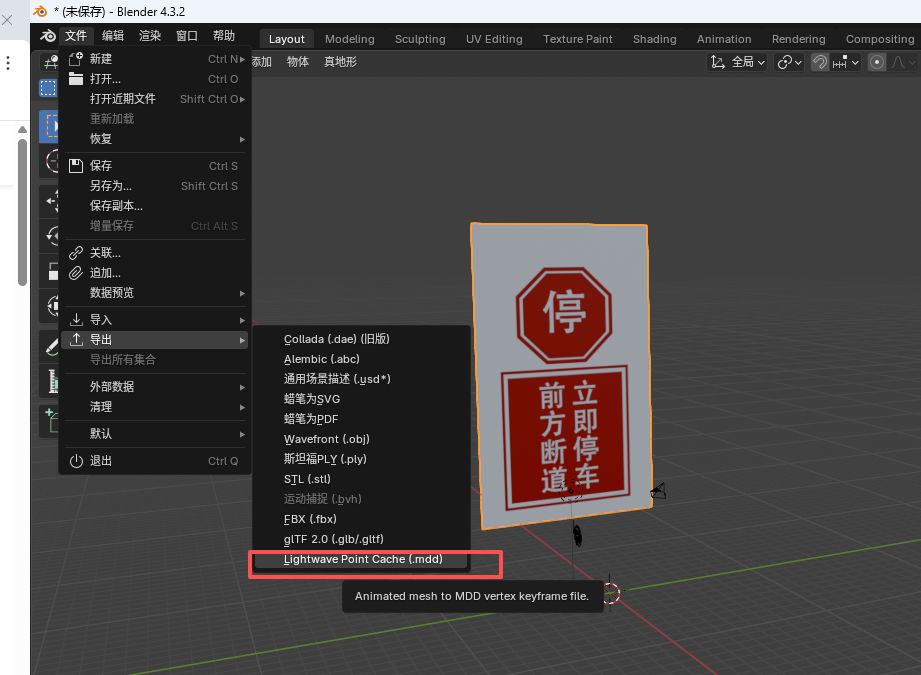921x675 pixels.
Task: Click the Save (保存) floppy disk item
Action: click(101, 166)
